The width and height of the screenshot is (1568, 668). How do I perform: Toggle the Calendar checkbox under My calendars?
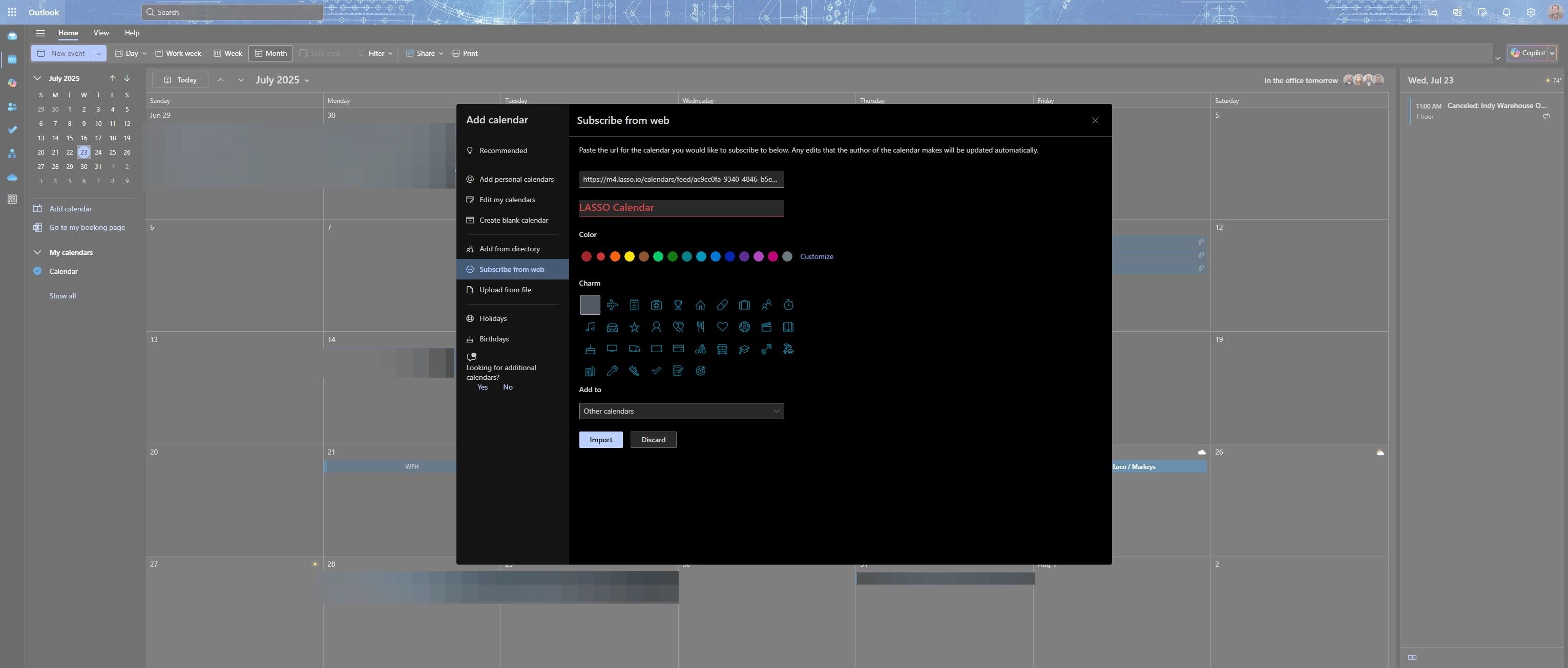click(37, 271)
